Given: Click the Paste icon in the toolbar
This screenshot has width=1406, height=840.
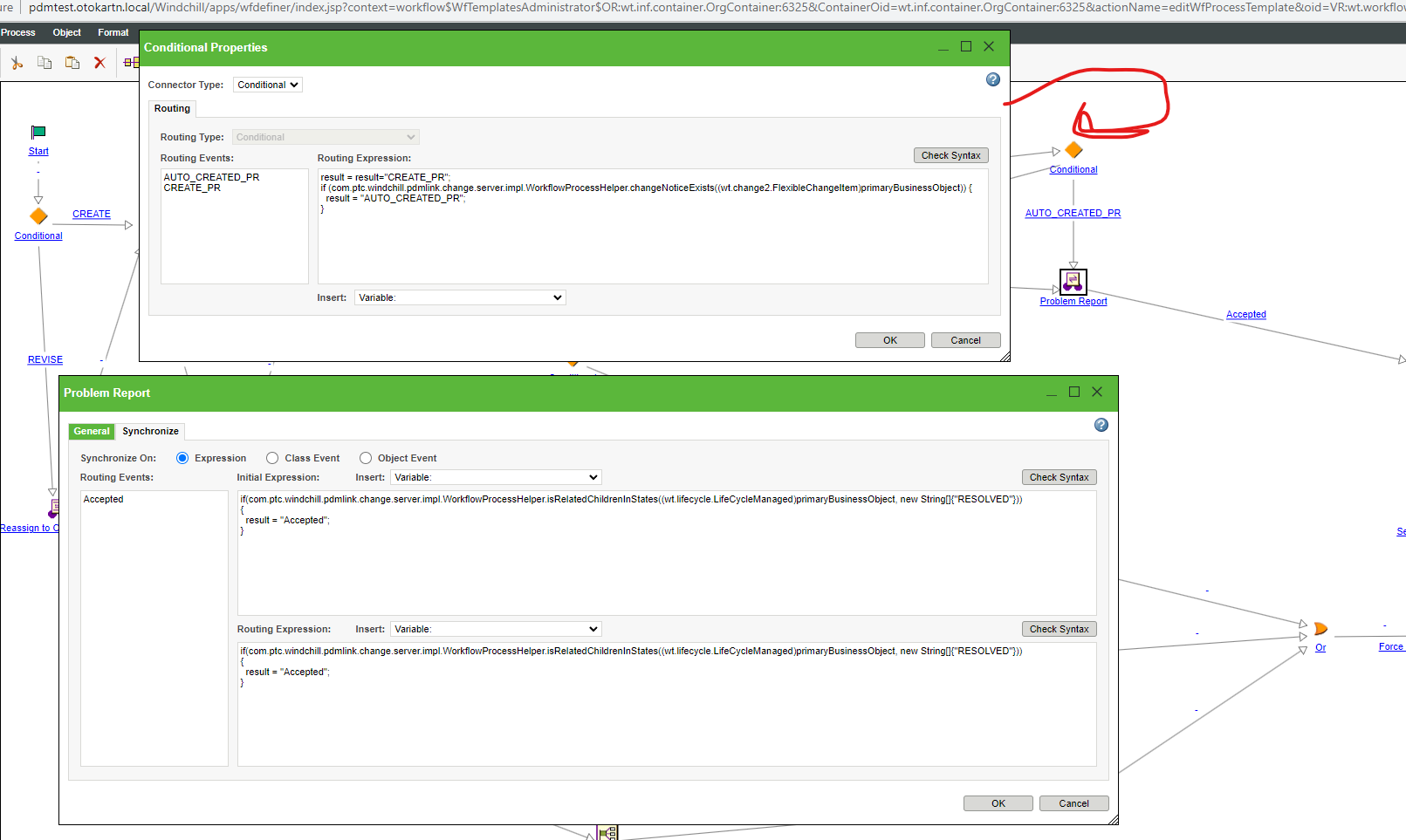Looking at the screenshot, I should tap(72, 62).
